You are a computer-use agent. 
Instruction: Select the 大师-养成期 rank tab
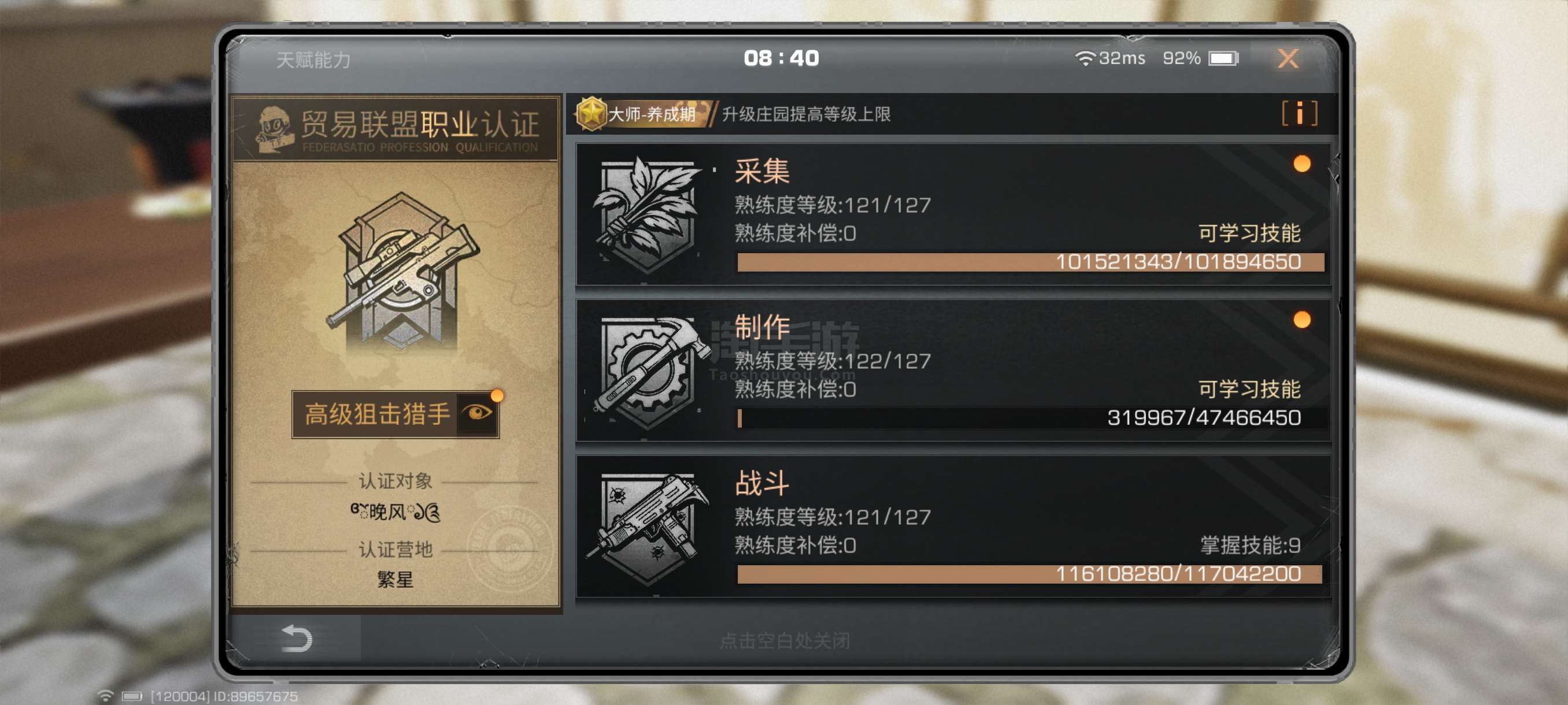pos(645,114)
